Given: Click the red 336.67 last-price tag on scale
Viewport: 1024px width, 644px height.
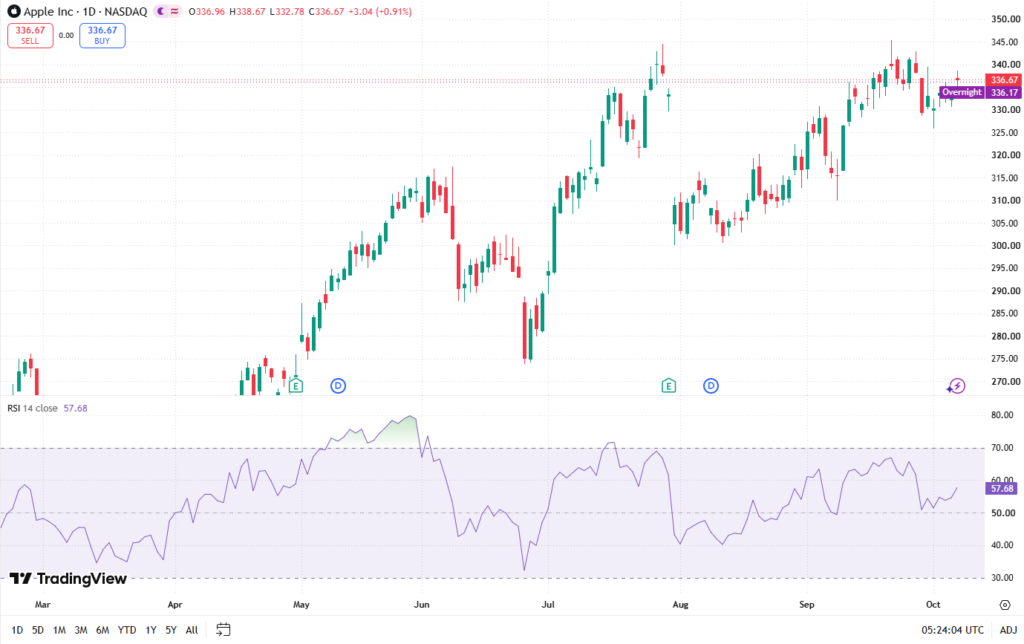Looking at the screenshot, I should point(1003,80).
